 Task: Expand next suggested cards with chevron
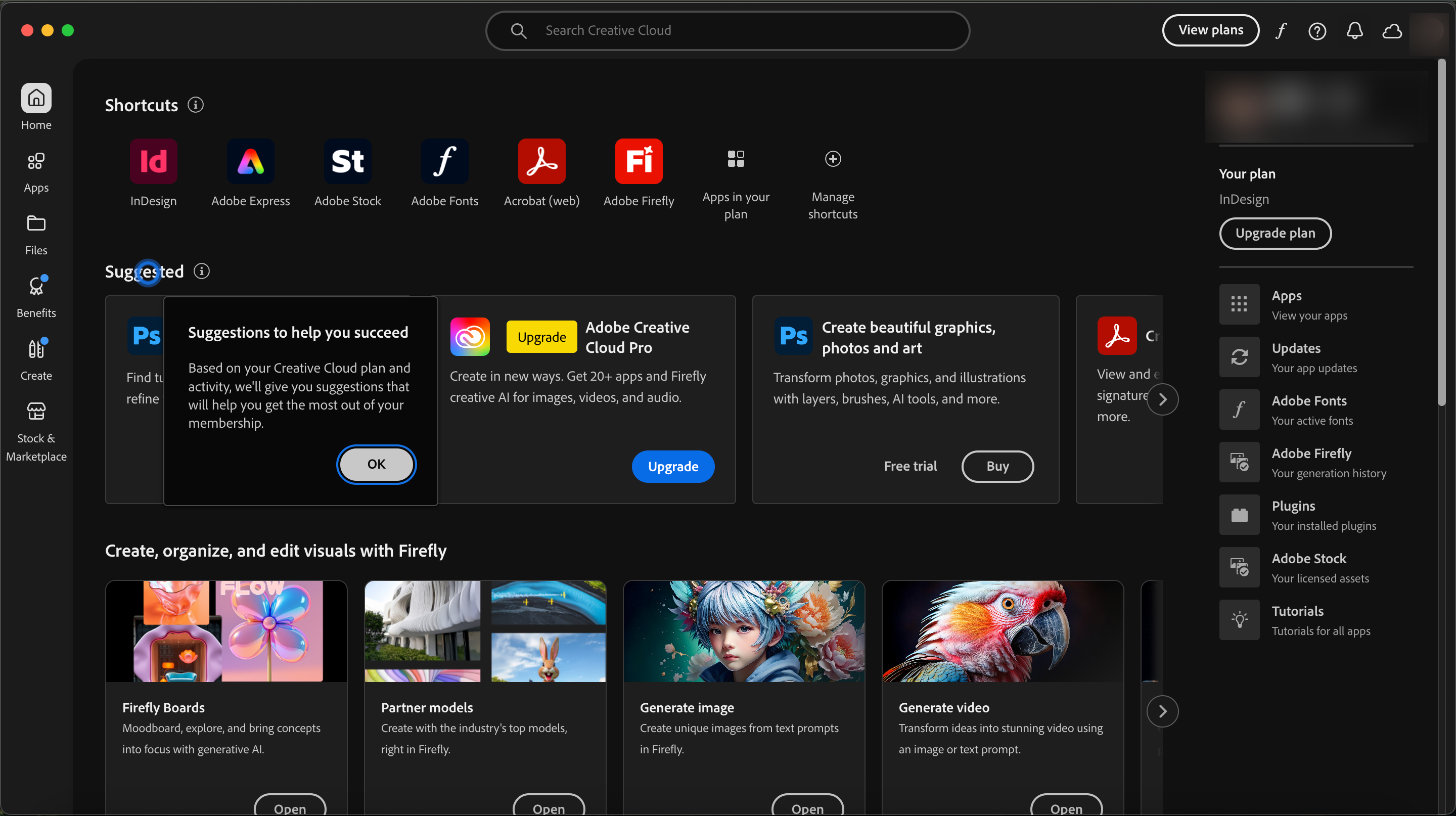click(1162, 399)
